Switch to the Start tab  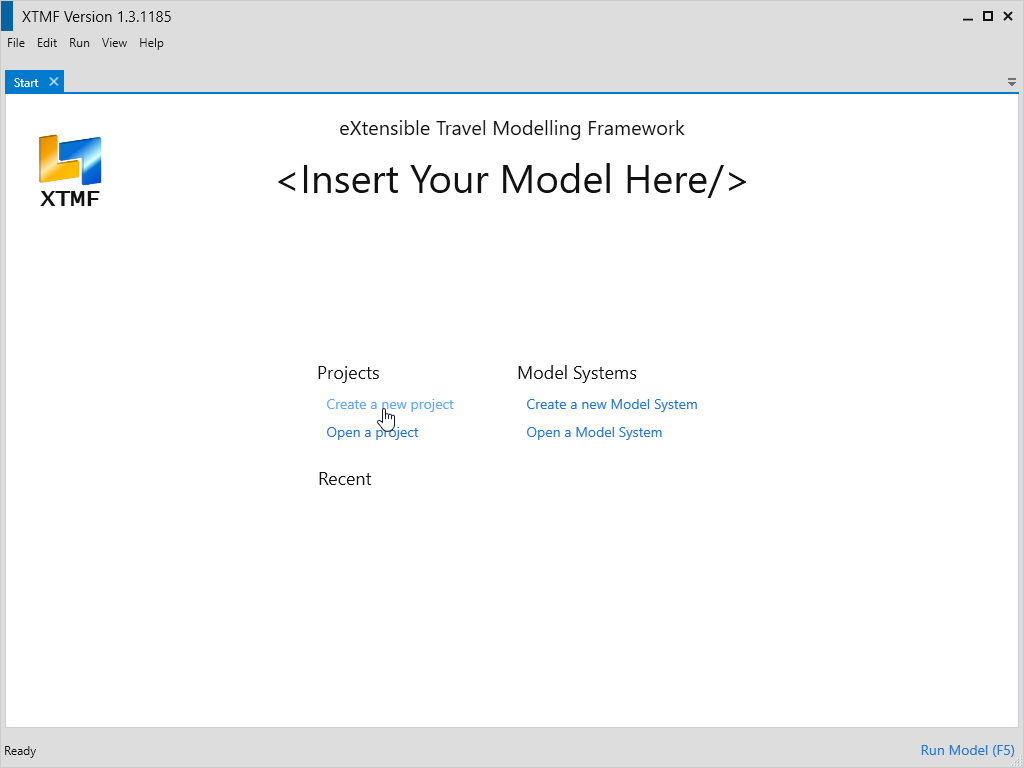coord(26,83)
